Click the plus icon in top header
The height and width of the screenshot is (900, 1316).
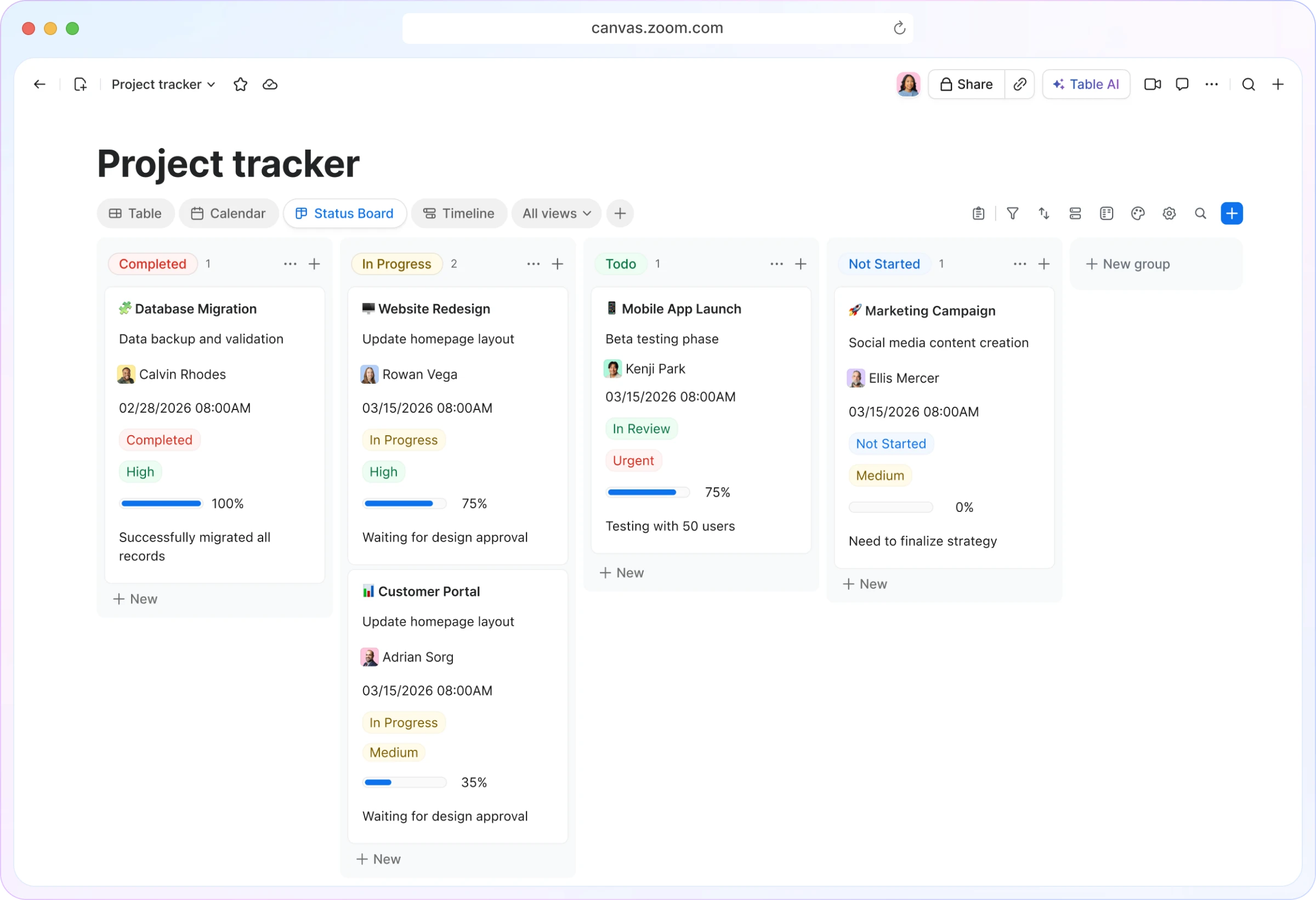point(1278,84)
